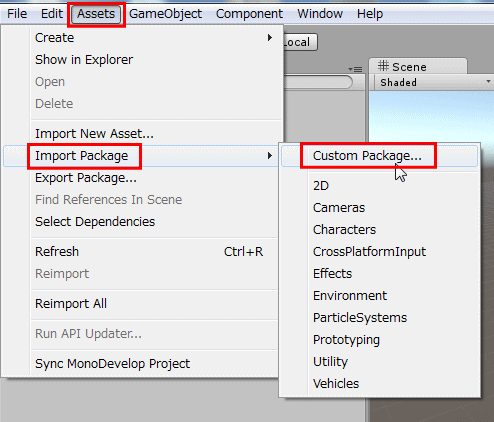Viewport: 494px width, 422px height.
Task: Click Sync MonoDevelop Project
Action: click(113, 364)
